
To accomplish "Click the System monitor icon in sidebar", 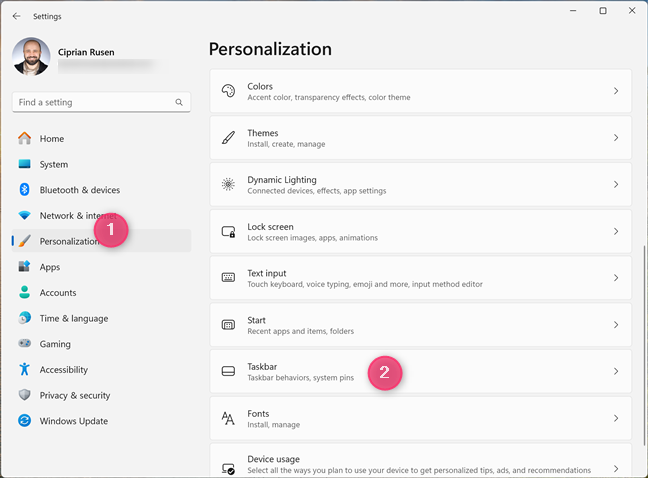I will click(x=24, y=164).
